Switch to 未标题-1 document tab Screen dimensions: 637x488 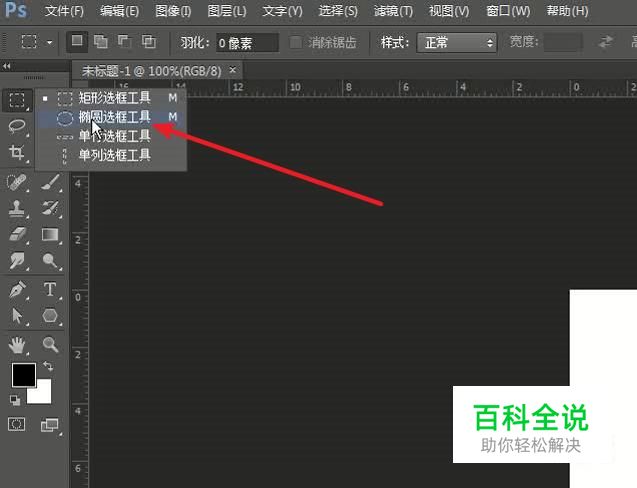pyautogui.click(x=152, y=71)
